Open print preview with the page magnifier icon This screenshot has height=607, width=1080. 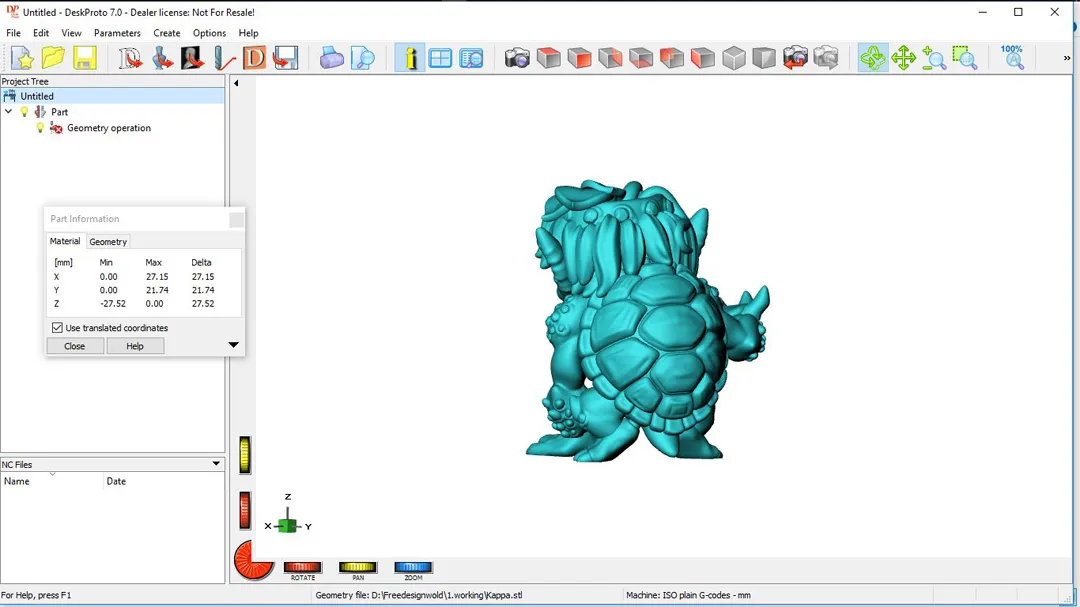tap(362, 58)
